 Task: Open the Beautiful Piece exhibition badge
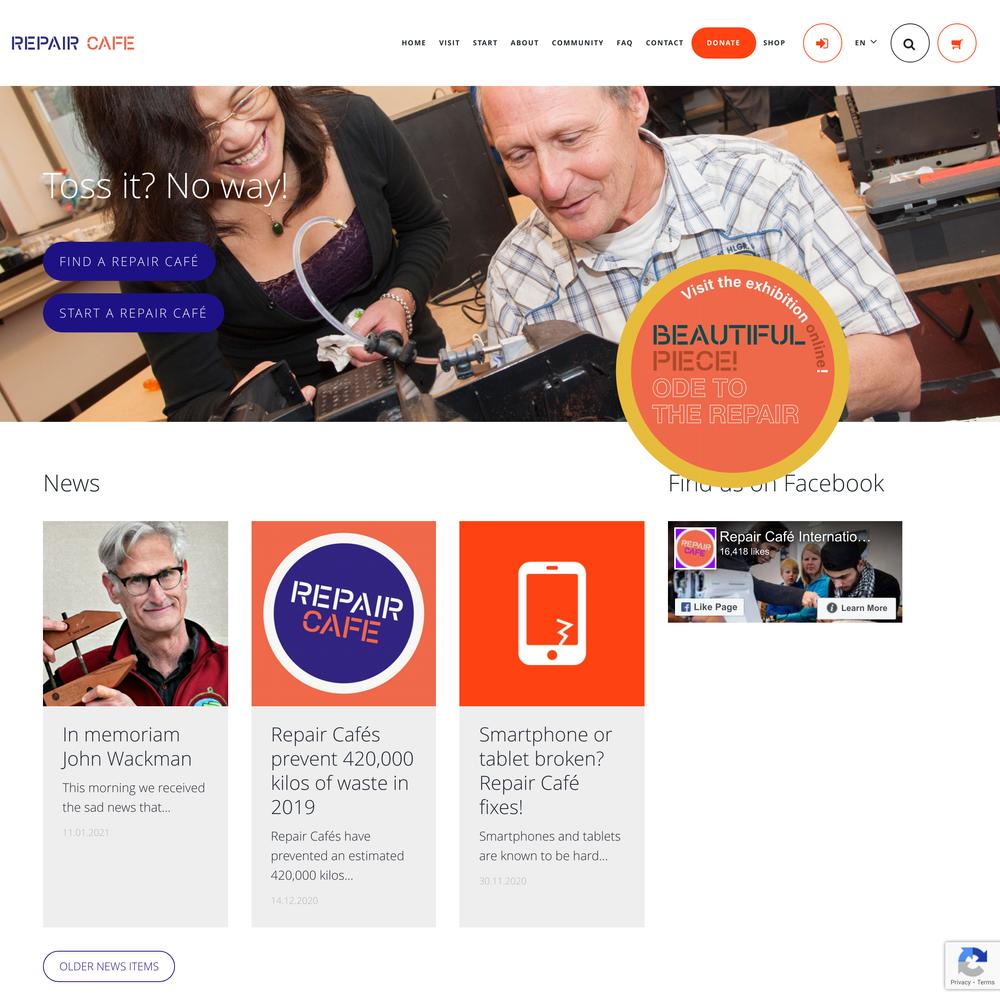click(x=733, y=372)
